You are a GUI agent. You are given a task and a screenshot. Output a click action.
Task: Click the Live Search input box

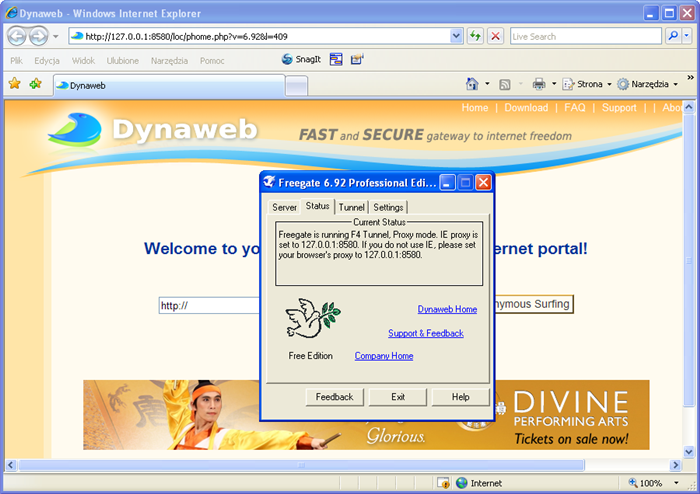coord(585,36)
